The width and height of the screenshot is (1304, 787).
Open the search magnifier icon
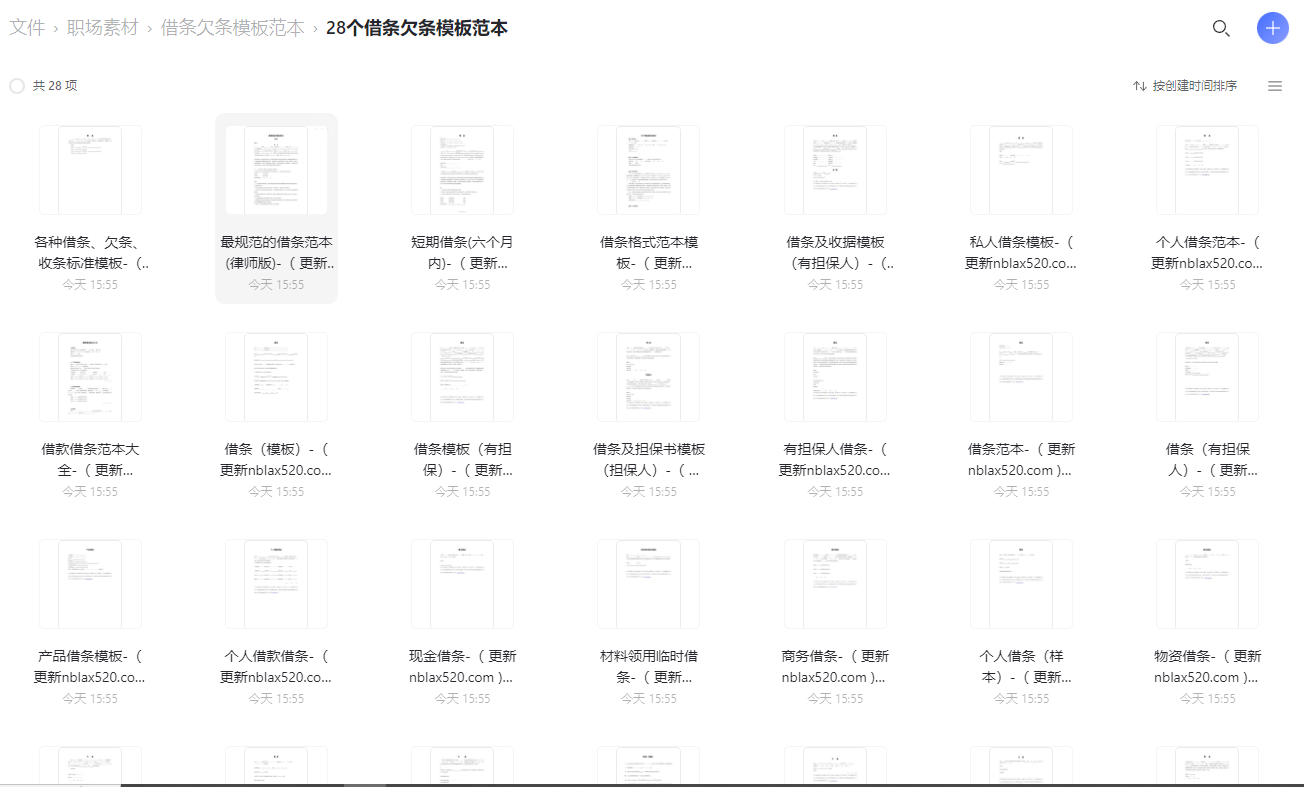[1221, 28]
